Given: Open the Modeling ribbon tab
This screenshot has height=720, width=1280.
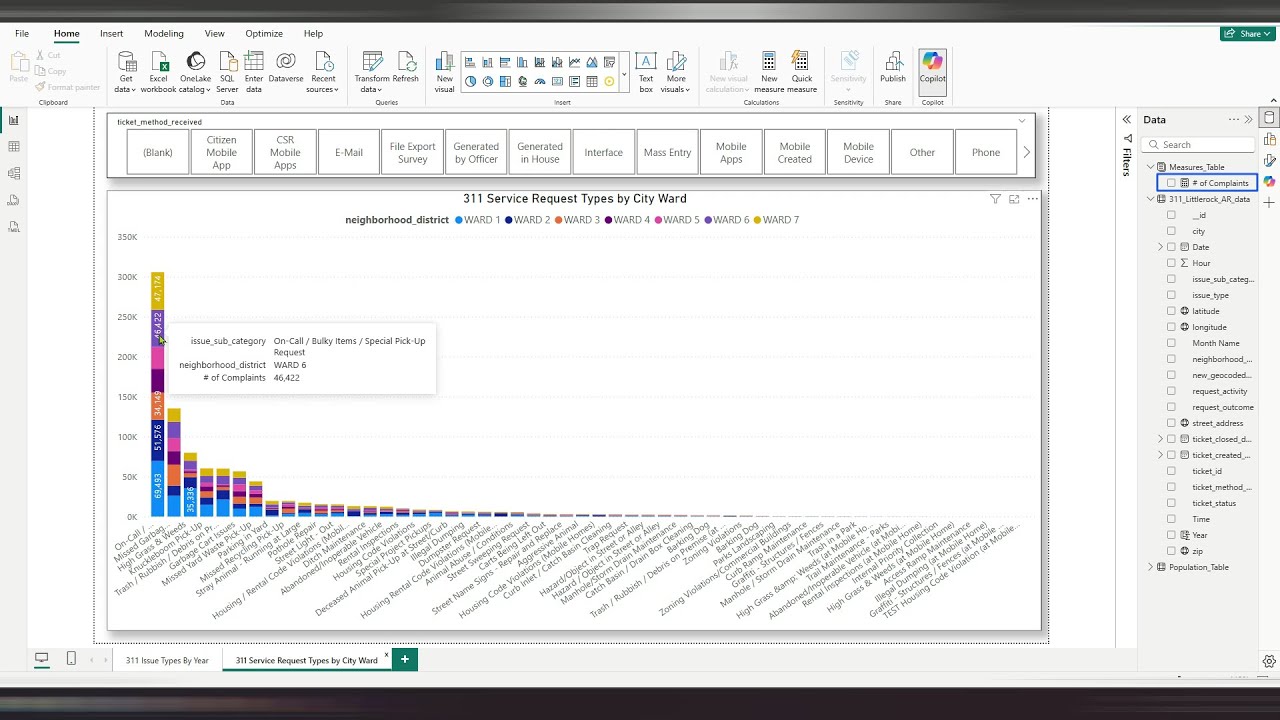Looking at the screenshot, I should (164, 33).
